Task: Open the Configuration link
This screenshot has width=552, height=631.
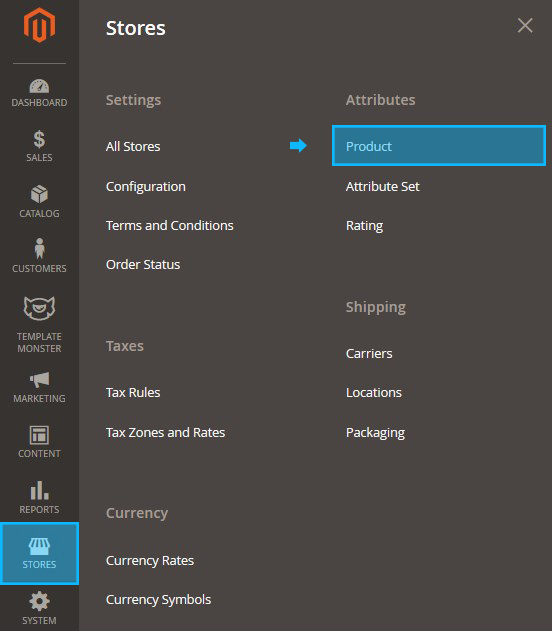Action: 146,187
